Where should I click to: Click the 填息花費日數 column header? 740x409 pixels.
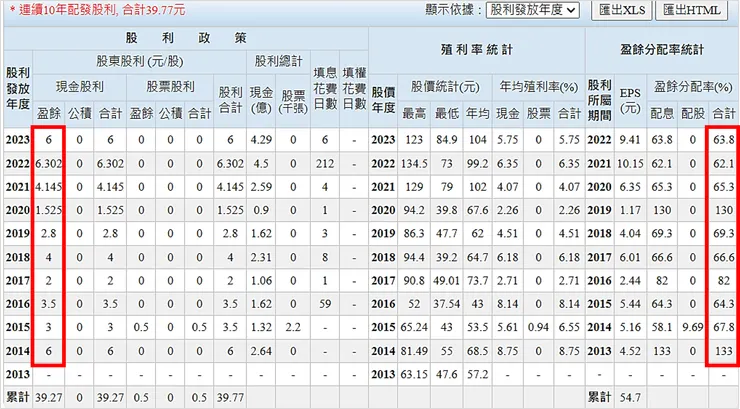(x=325, y=88)
